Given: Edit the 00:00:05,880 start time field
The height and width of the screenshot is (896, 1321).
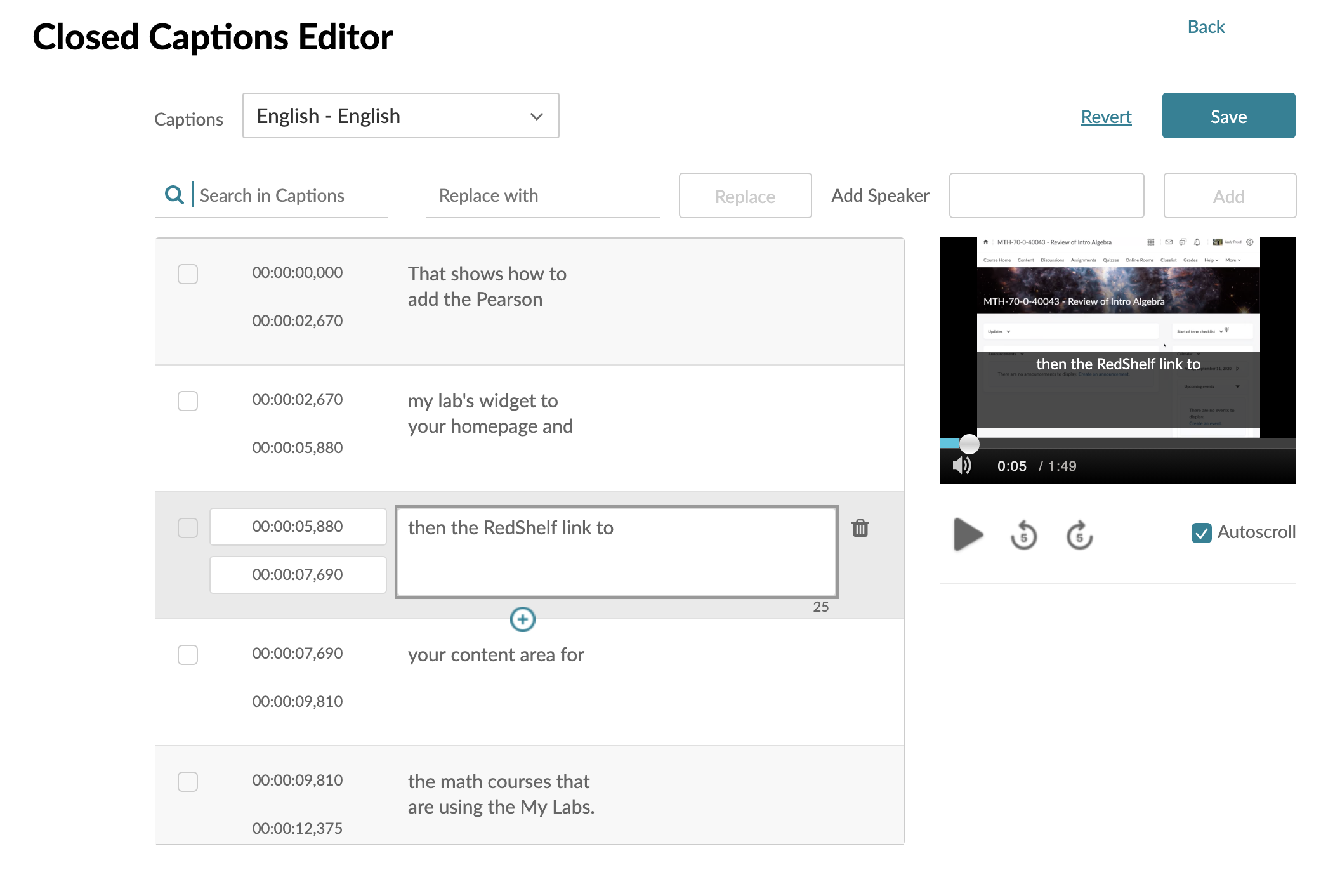Looking at the screenshot, I should (298, 527).
